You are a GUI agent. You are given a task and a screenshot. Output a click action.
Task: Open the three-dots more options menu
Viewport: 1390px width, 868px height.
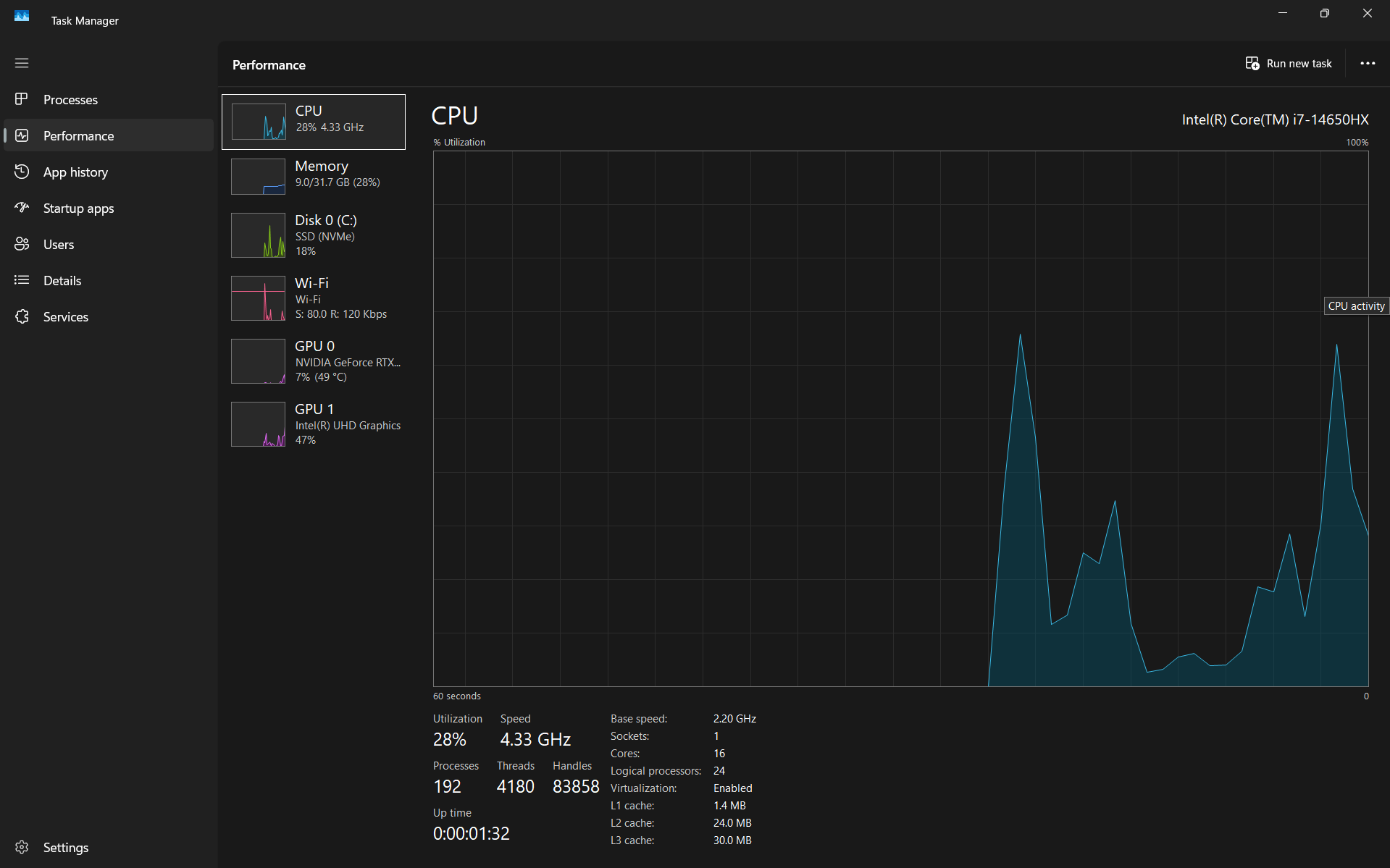(x=1368, y=64)
